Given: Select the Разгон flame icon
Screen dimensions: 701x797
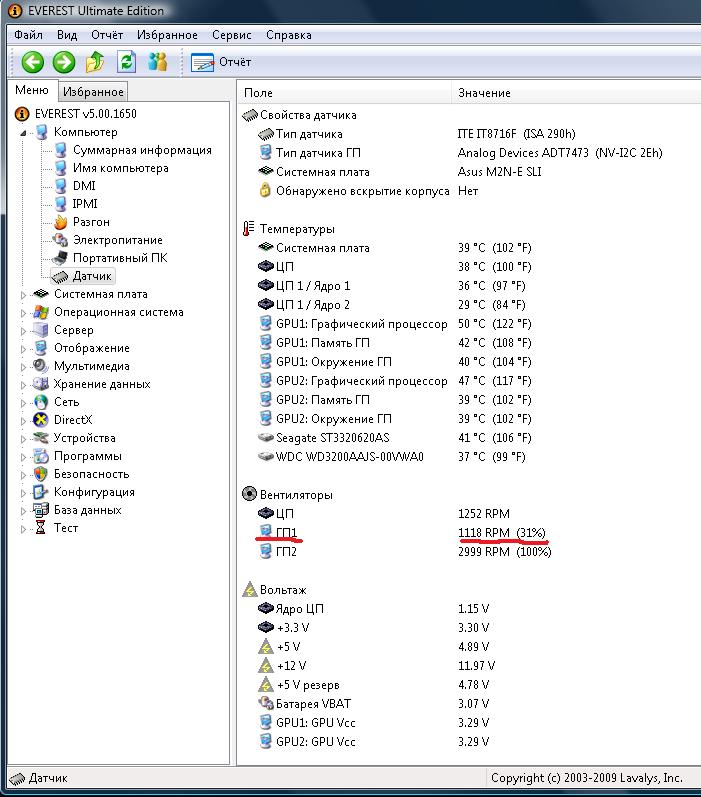Looking at the screenshot, I should [60, 222].
